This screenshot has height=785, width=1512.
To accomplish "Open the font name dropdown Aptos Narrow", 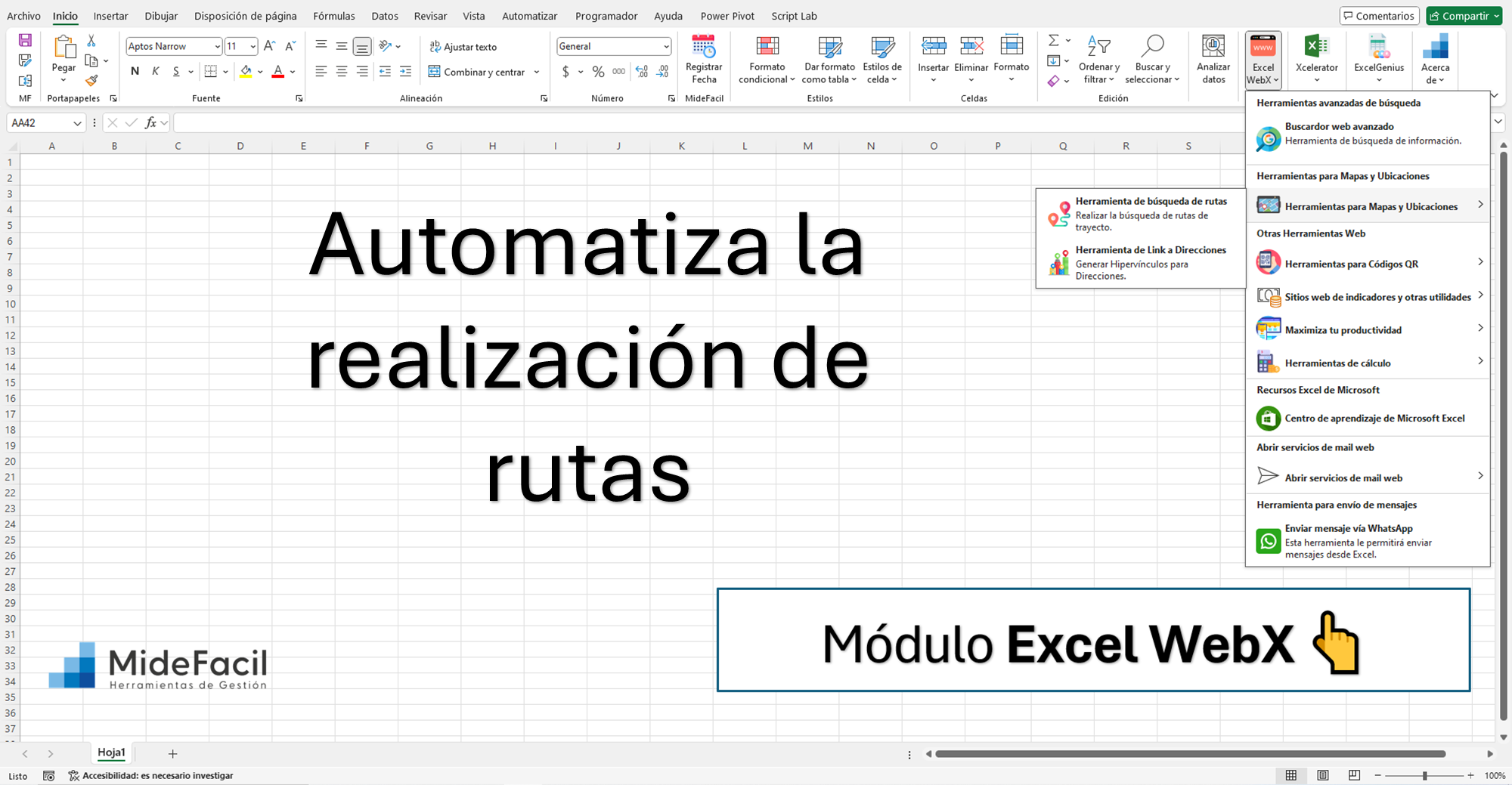I will [x=217, y=47].
